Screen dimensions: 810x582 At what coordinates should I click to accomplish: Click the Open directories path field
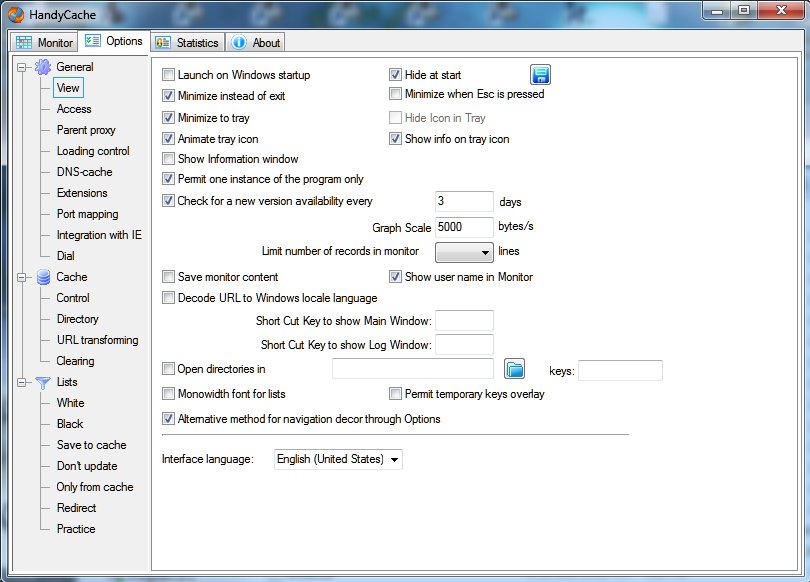[413, 369]
